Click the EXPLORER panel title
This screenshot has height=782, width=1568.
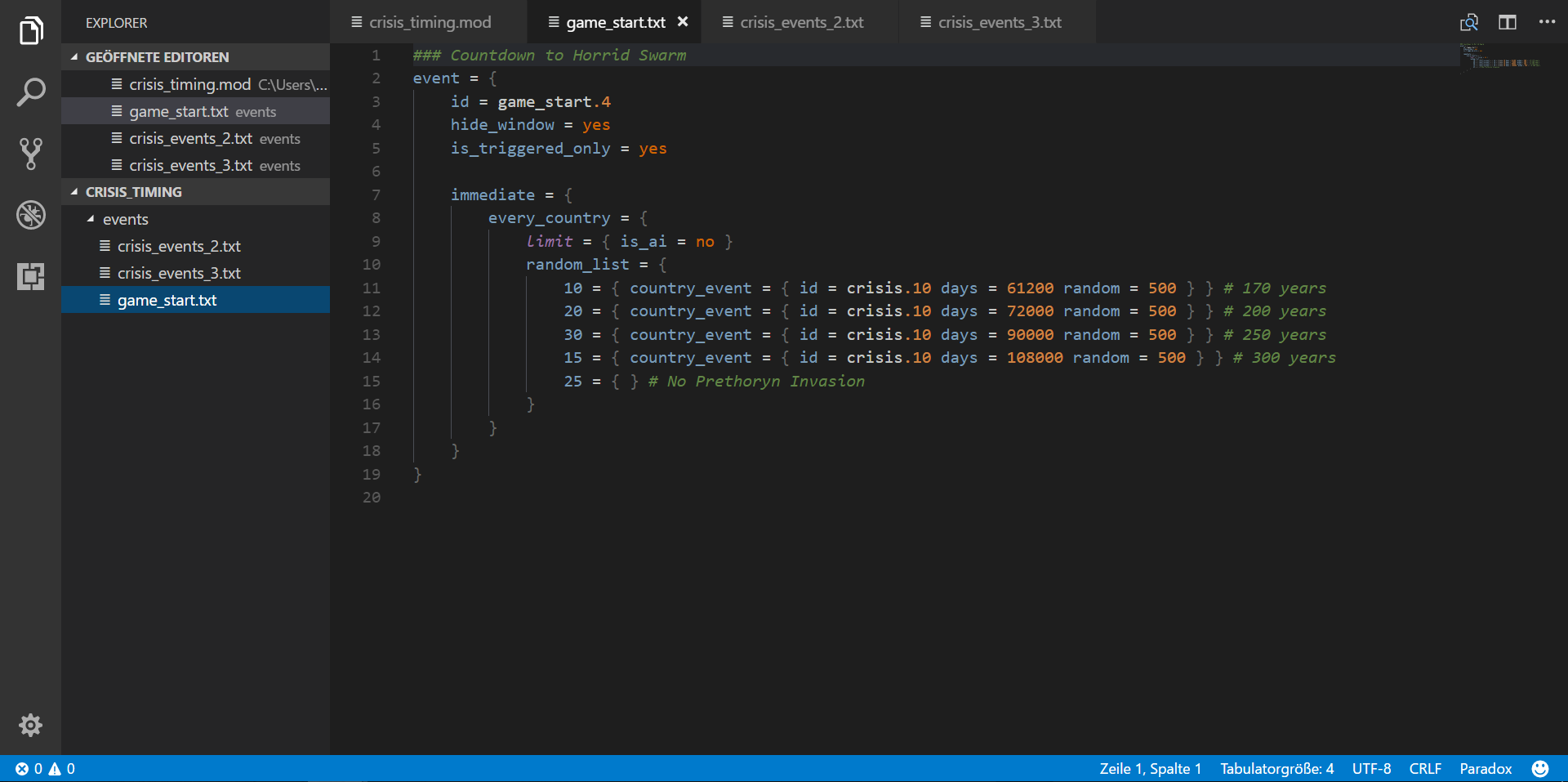[117, 23]
